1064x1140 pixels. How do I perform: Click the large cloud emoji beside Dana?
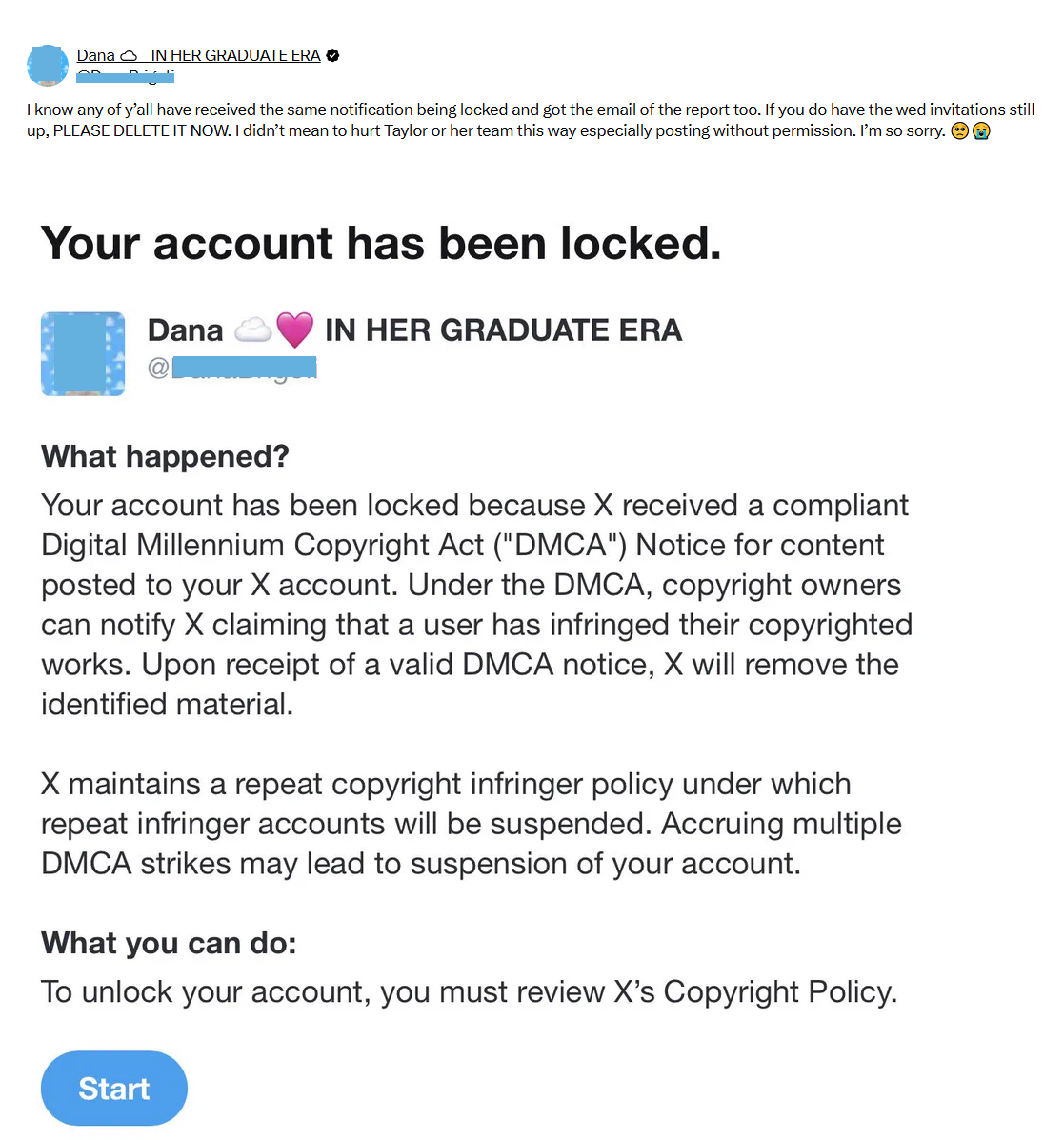click(x=252, y=330)
